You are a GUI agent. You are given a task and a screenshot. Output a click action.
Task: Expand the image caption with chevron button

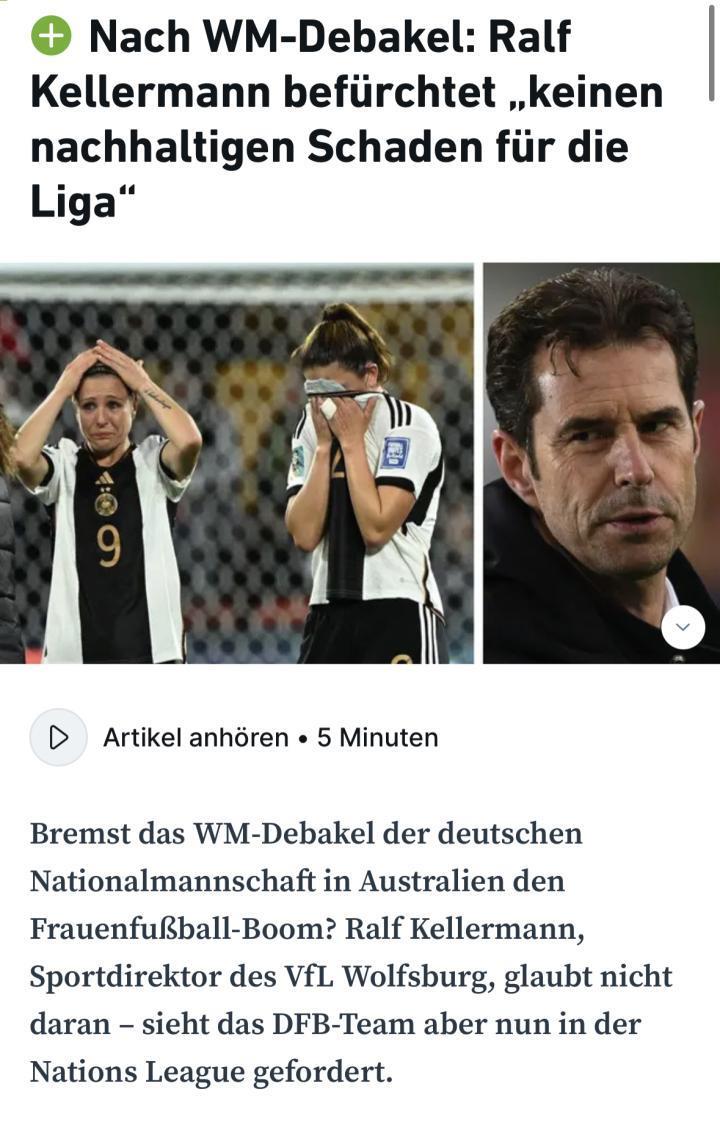[683, 628]
